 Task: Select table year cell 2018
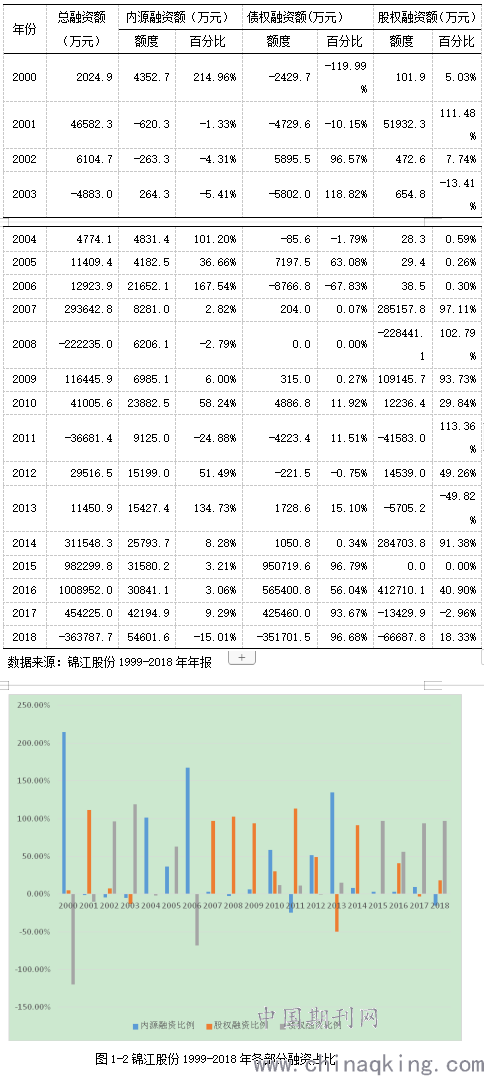(25, 636)
